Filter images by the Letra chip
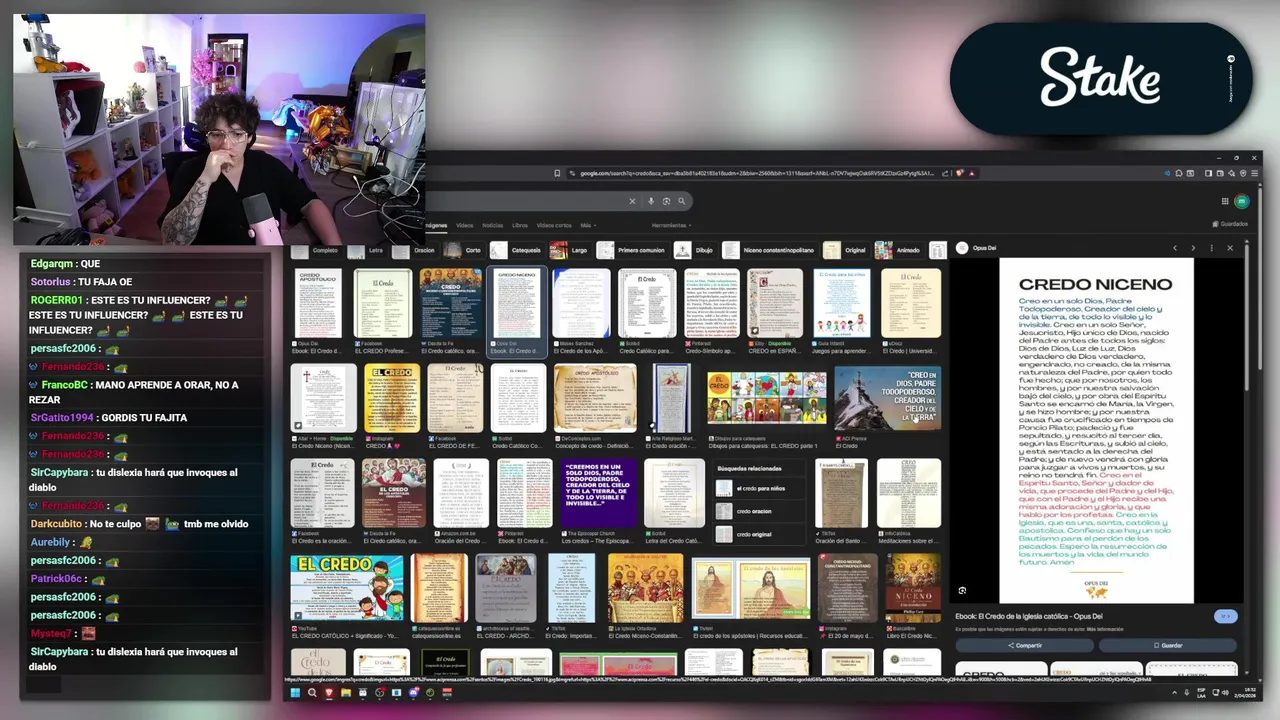This screenshot has width=1280, height=720. [368, 250]
